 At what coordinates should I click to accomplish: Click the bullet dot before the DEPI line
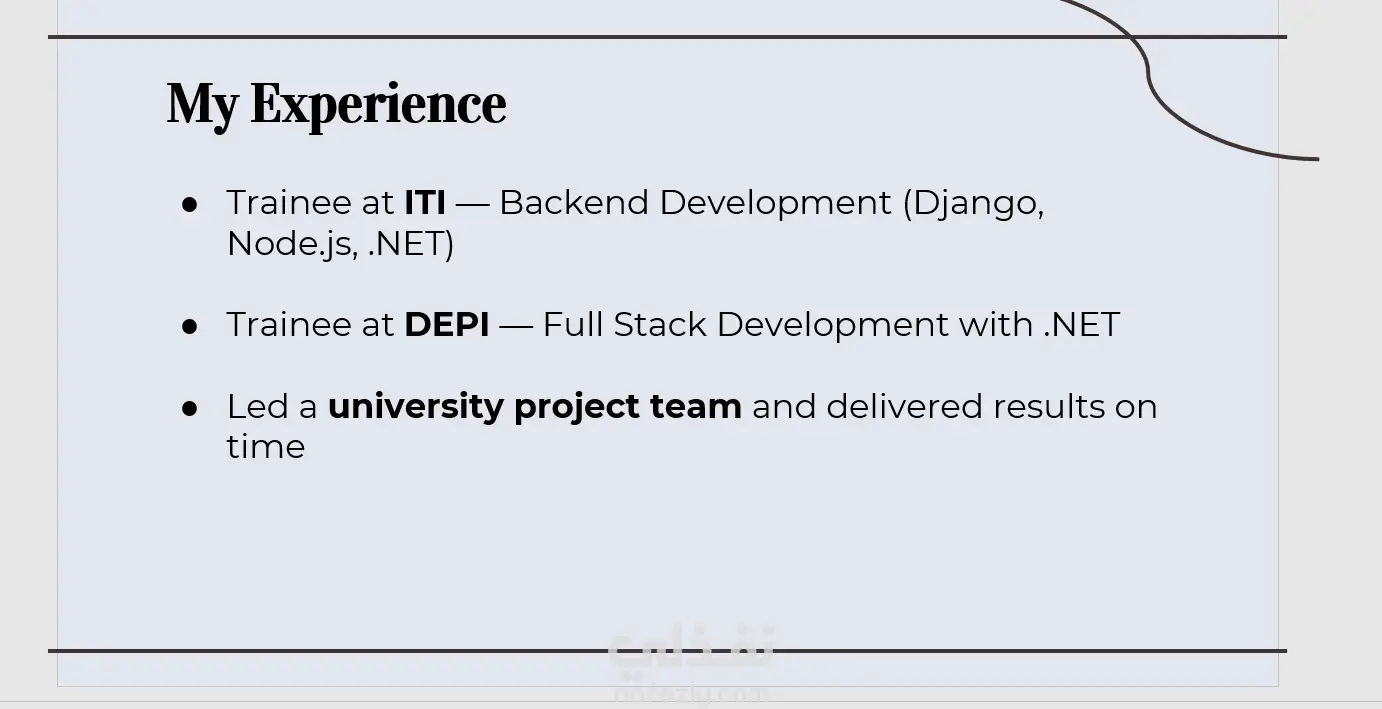pos(190,326)
